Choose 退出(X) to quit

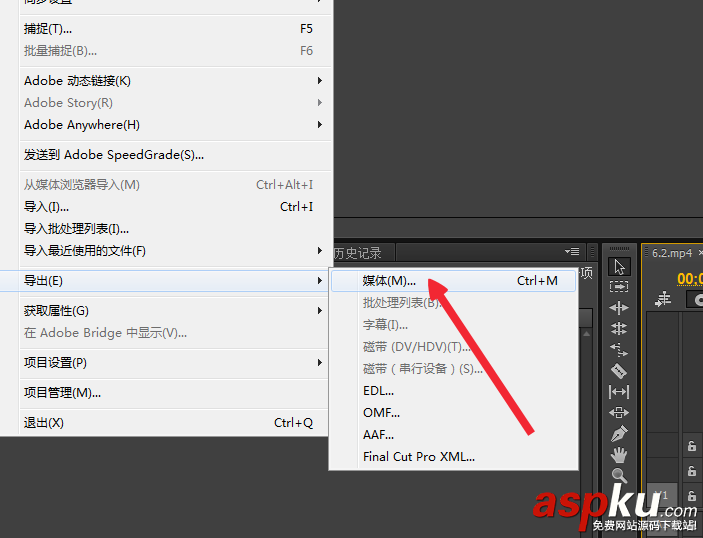[x=175, y=423]
